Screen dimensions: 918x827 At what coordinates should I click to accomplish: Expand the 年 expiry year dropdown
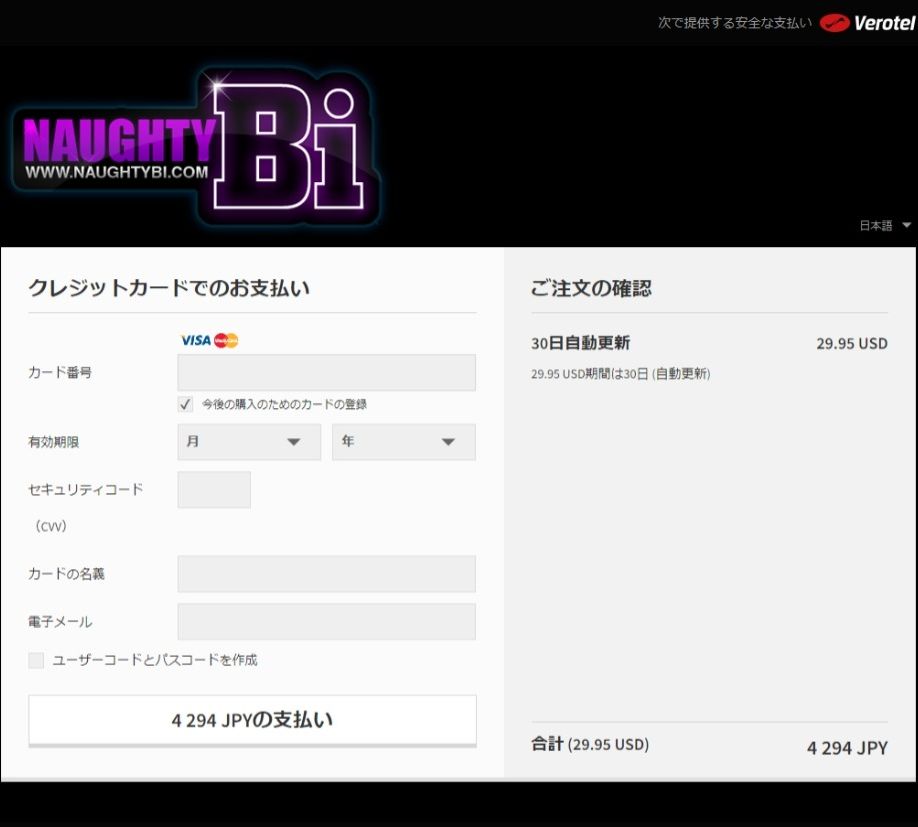pos(403,442)
